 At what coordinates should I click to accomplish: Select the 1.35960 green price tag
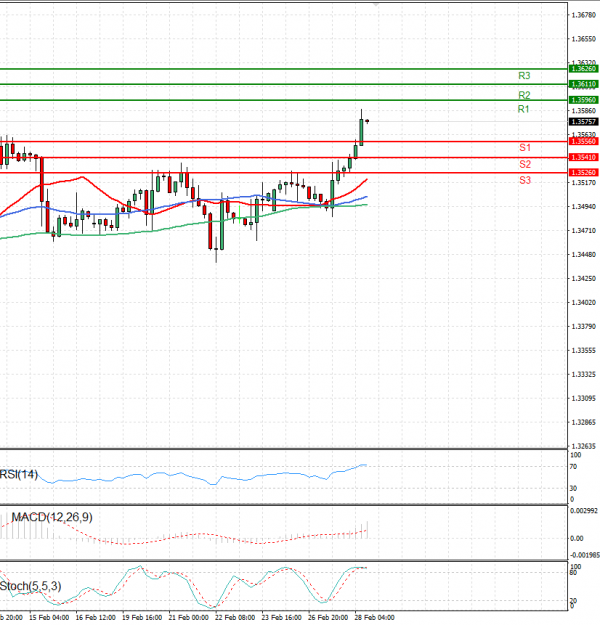583,100
